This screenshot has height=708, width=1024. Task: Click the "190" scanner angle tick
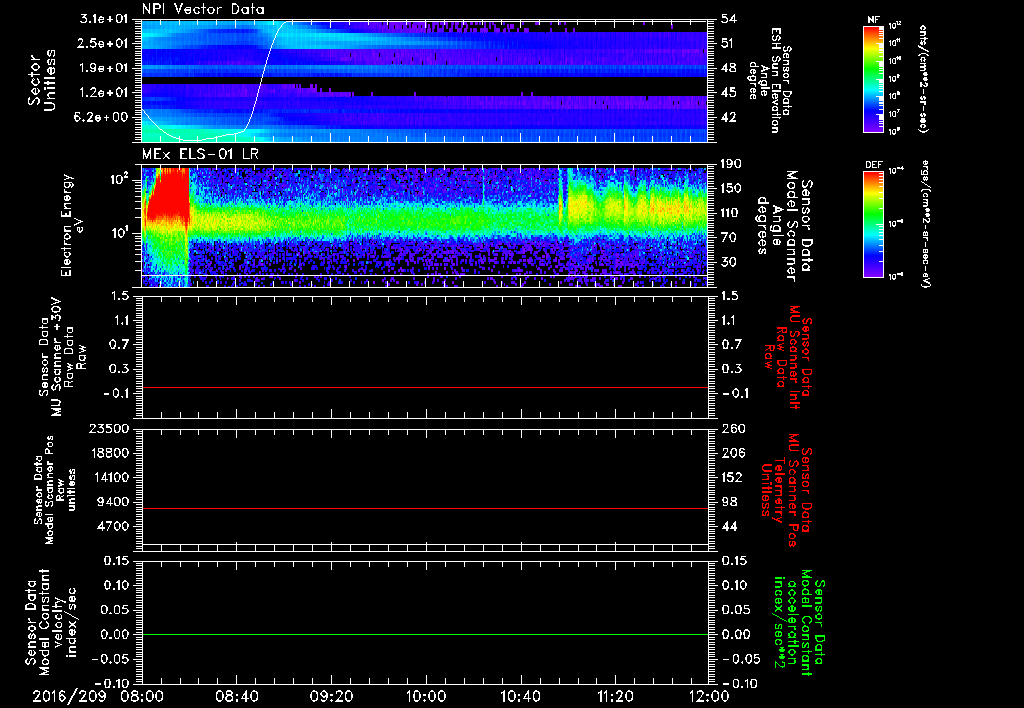(x=731, y=164)
